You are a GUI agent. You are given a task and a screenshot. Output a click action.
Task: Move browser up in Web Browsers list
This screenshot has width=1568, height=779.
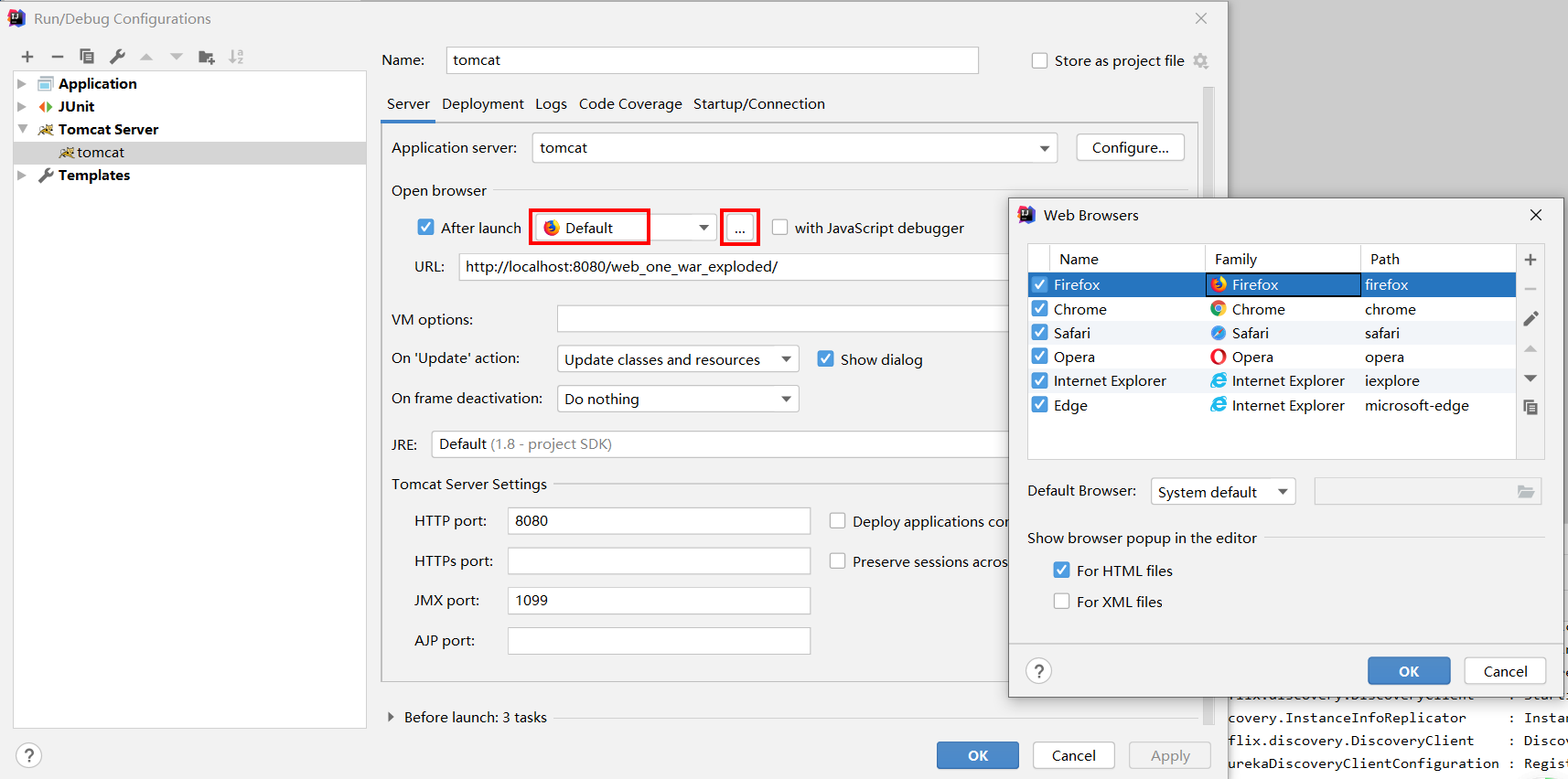pyautogui.click(x=1530, y=348)
